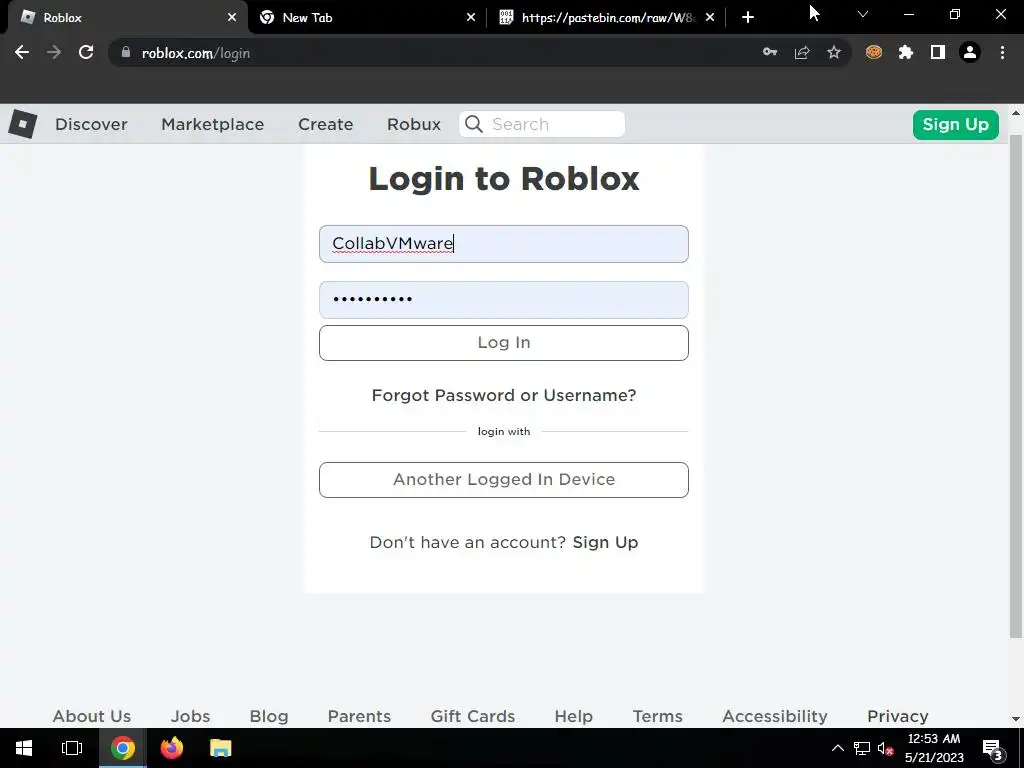This screenshot has height=768, width=1024.
Task: Click the network tray icon
Action: [x=862, y=748]
